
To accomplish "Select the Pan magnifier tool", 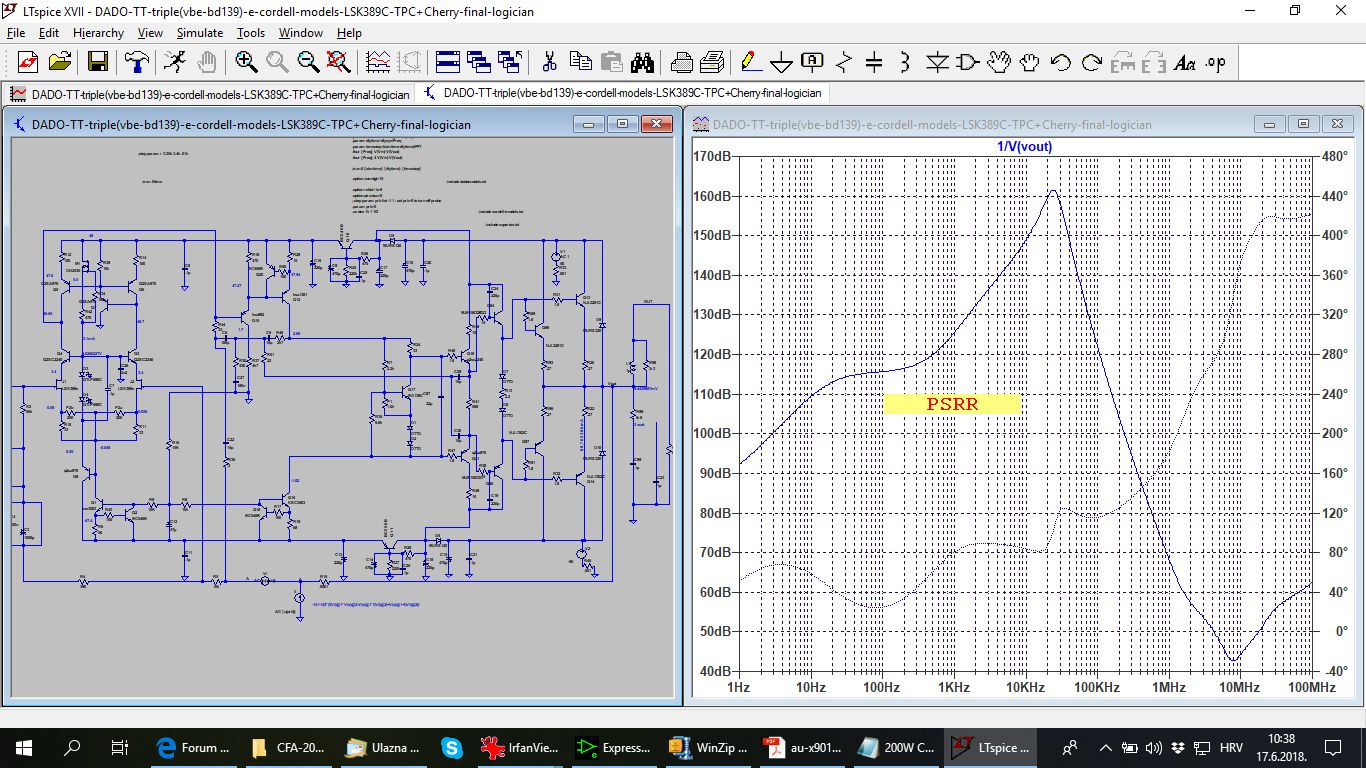I will (277, 62).
